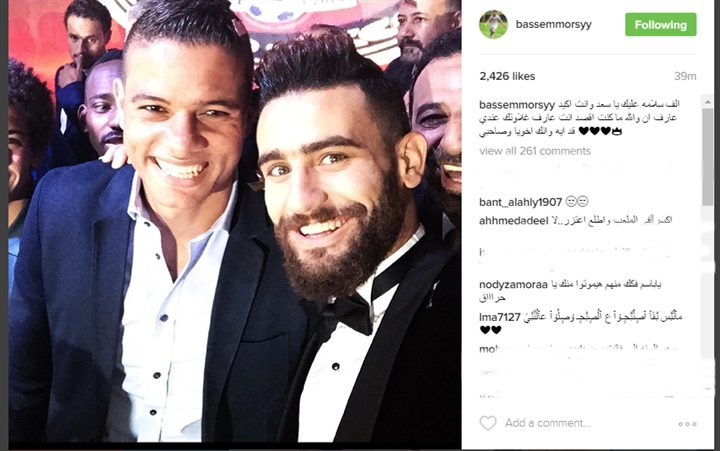Click the comments scrollbar down arrow
Viewport: 720px width, 451px height.
pyautogui.click(x=707, y=389)
